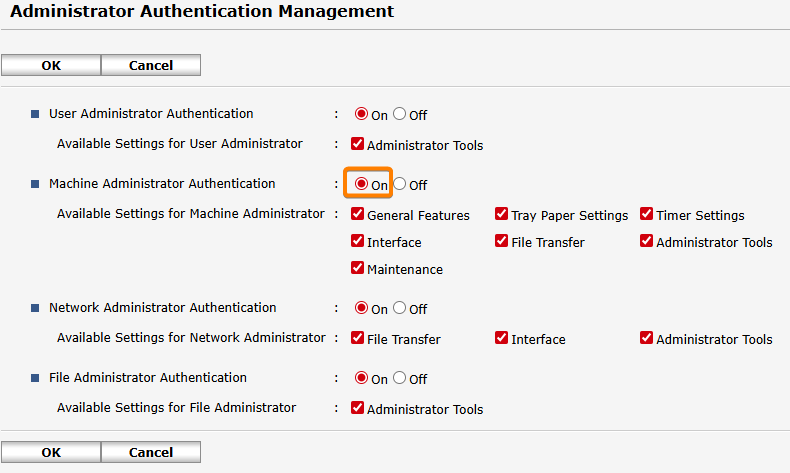Screen dimensions: 790x473
Task: Turn off User Administrator Authentication
Action: click(x=400, y=114)
